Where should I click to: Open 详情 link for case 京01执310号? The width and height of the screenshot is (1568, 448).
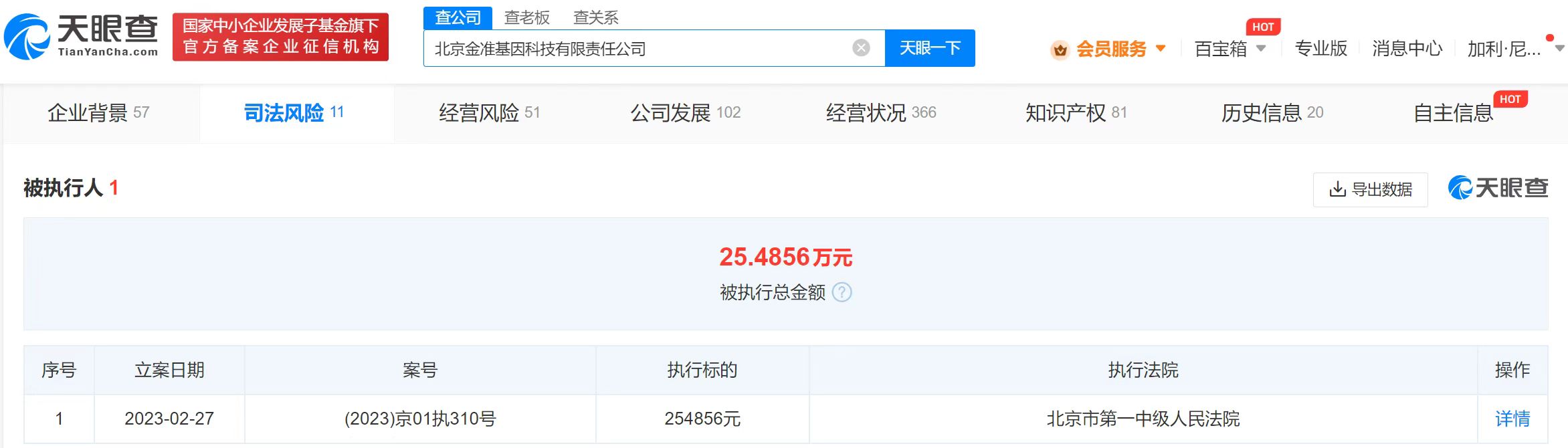coord(1512,419)
